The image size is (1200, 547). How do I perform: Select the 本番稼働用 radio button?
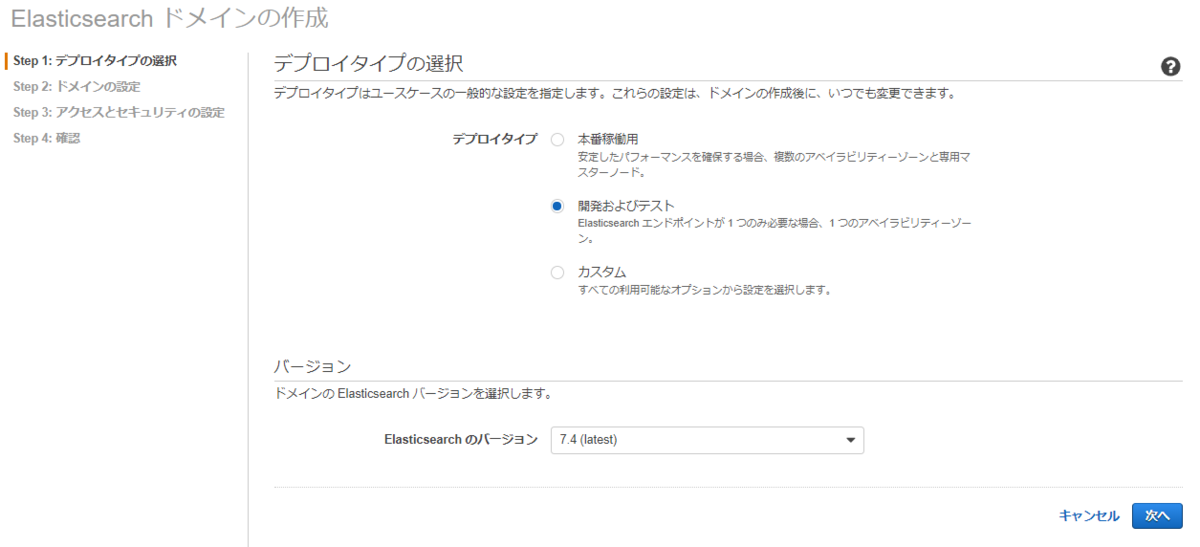click(x=557, y=139)
